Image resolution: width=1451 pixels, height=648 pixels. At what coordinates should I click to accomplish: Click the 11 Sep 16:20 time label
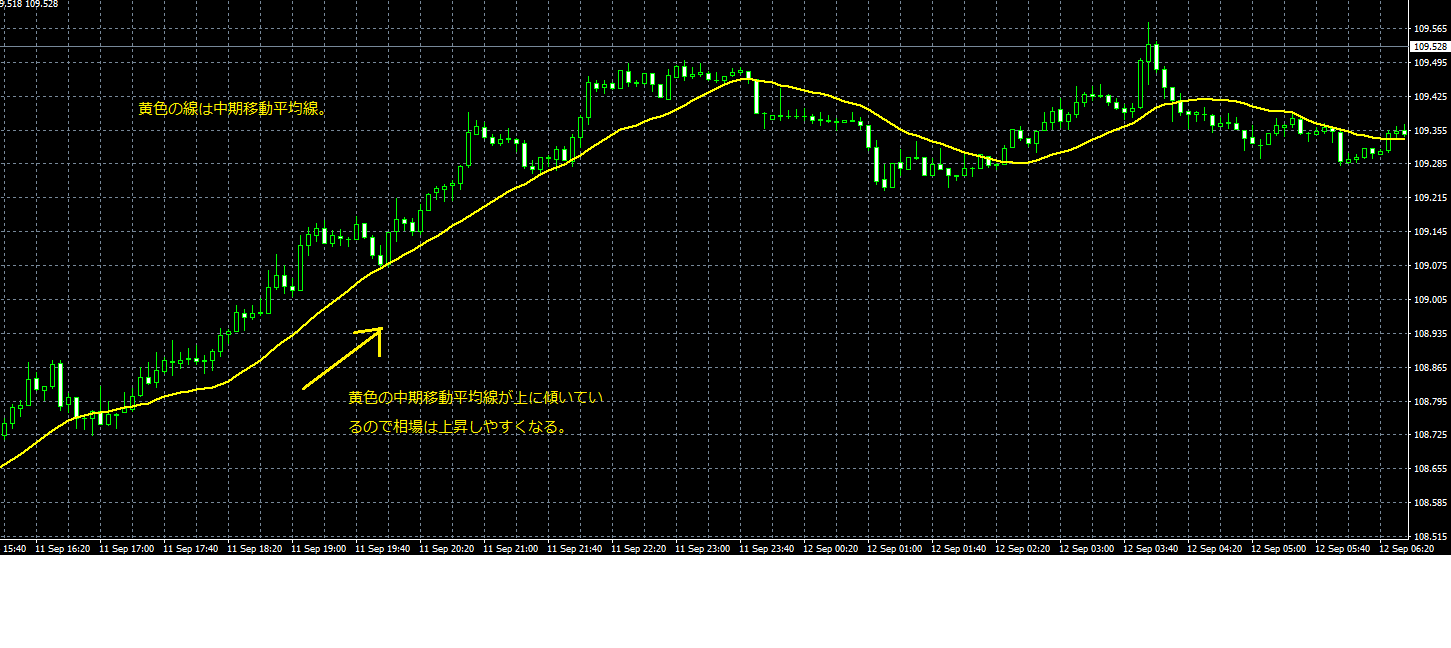click(60, 549)
